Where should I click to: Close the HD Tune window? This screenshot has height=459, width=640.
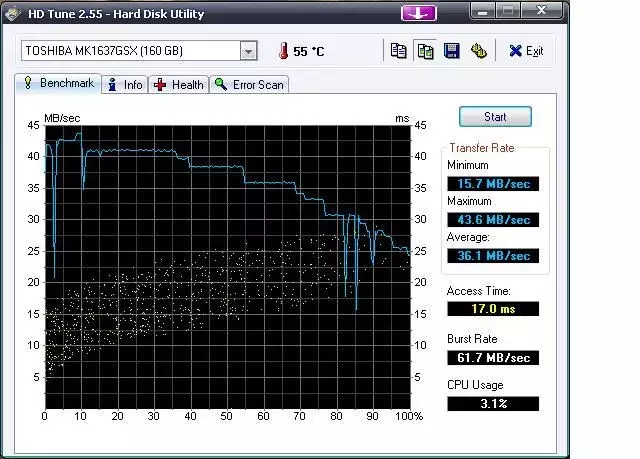coord(541,11)
